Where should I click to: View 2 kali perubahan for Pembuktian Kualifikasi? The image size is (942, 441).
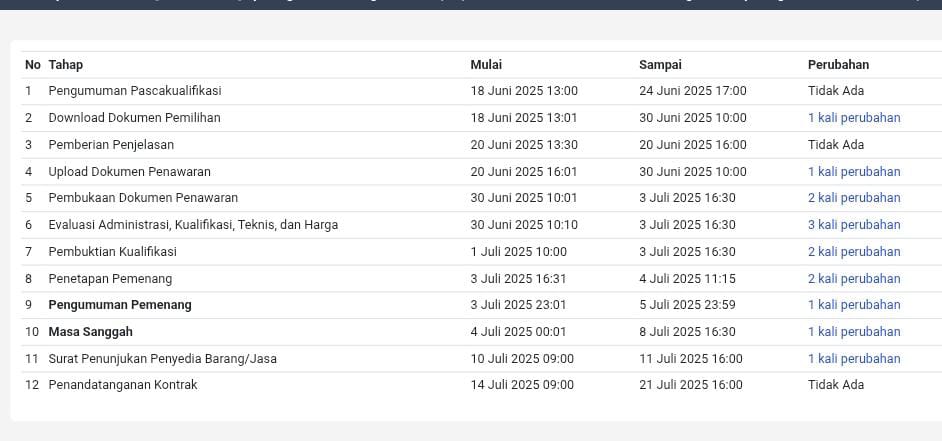[x=854, y=252]
